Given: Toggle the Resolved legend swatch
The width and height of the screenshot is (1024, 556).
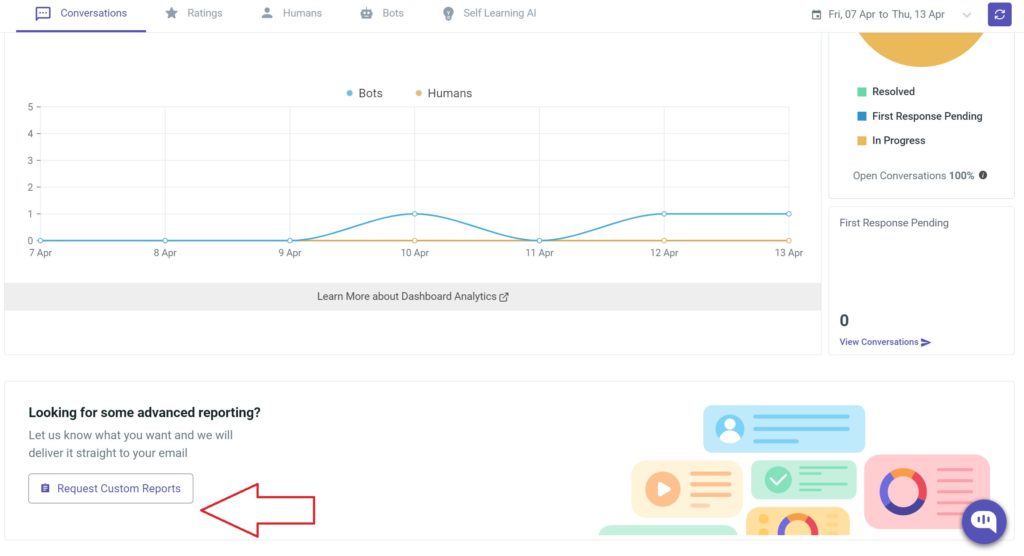Looking at the screenshot, I should pyautogui.click(x=861, y=91).
